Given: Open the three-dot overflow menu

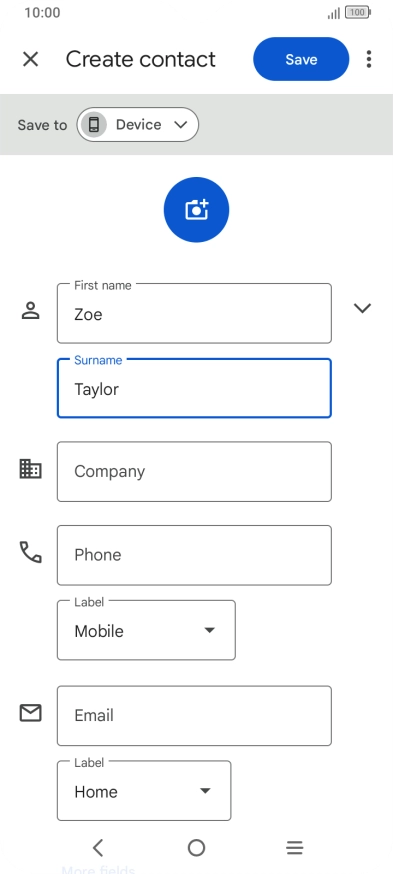Looking at the screenshot, I should point(369,59).
